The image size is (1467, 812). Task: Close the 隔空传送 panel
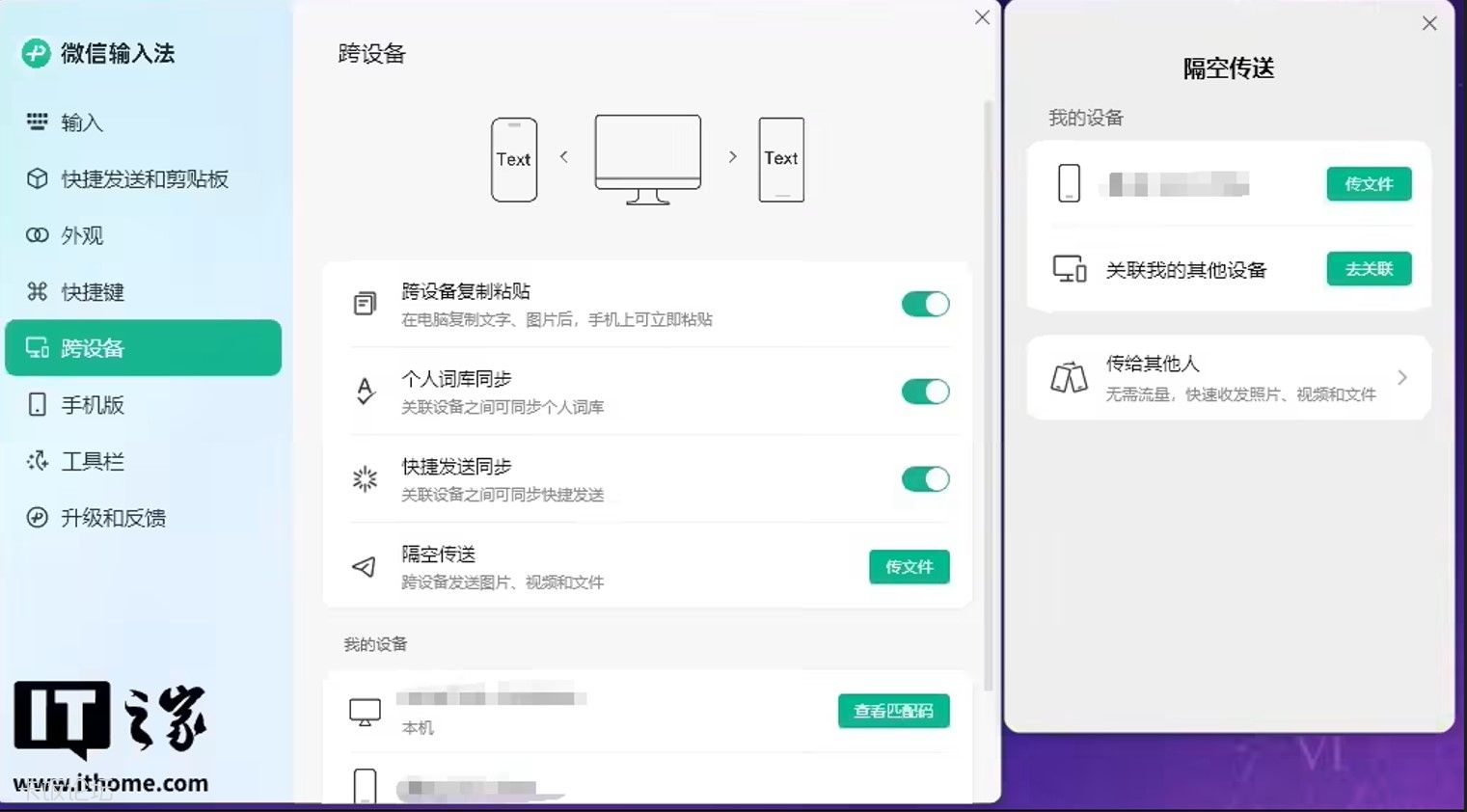point(1429,23)
